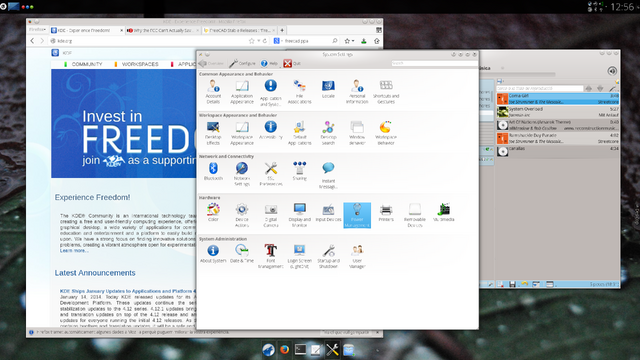640x360 pixels.
Task: Switch to the FCC article Firefox tab
Action: (162, 30)
